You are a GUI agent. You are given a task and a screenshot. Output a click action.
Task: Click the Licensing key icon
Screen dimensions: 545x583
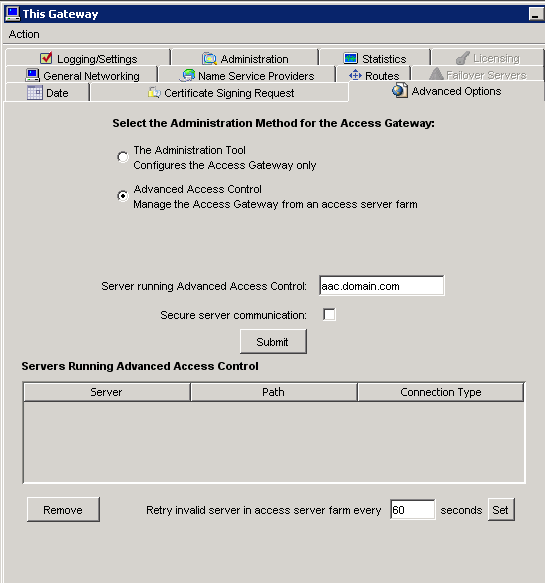coord(463,58)
